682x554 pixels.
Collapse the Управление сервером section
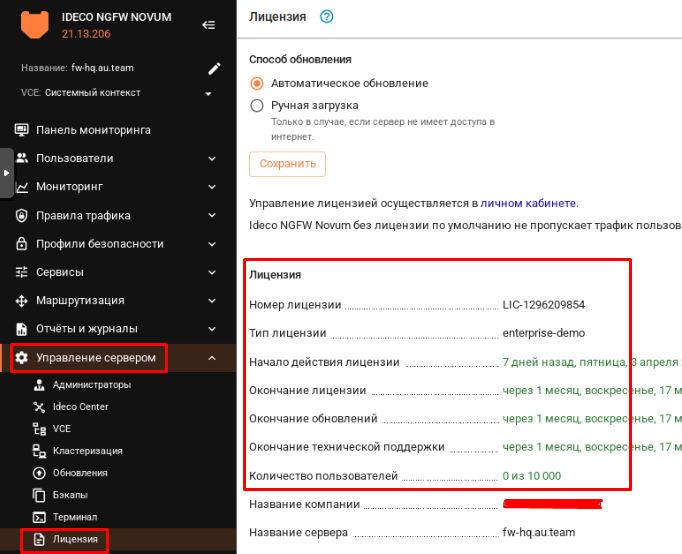point(212,358)
